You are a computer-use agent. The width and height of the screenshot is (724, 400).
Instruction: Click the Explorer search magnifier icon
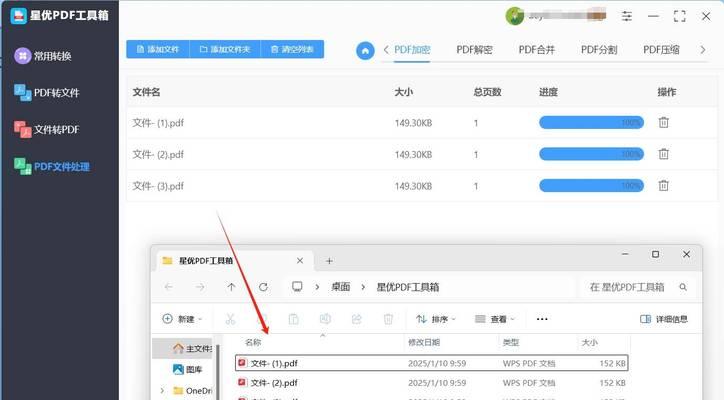[x=683, y=287]
